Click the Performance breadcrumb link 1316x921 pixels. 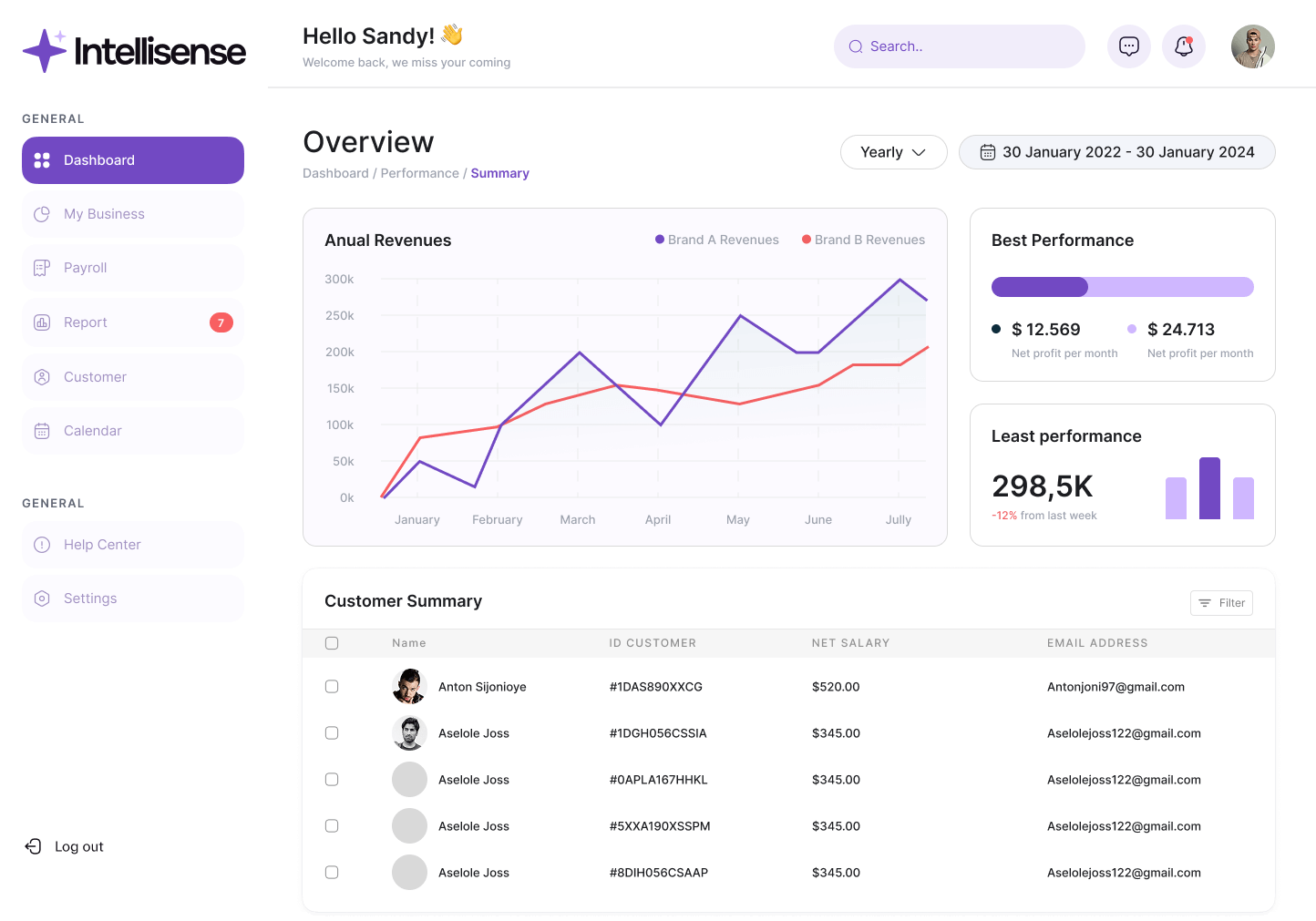click(x=419, y=173)
